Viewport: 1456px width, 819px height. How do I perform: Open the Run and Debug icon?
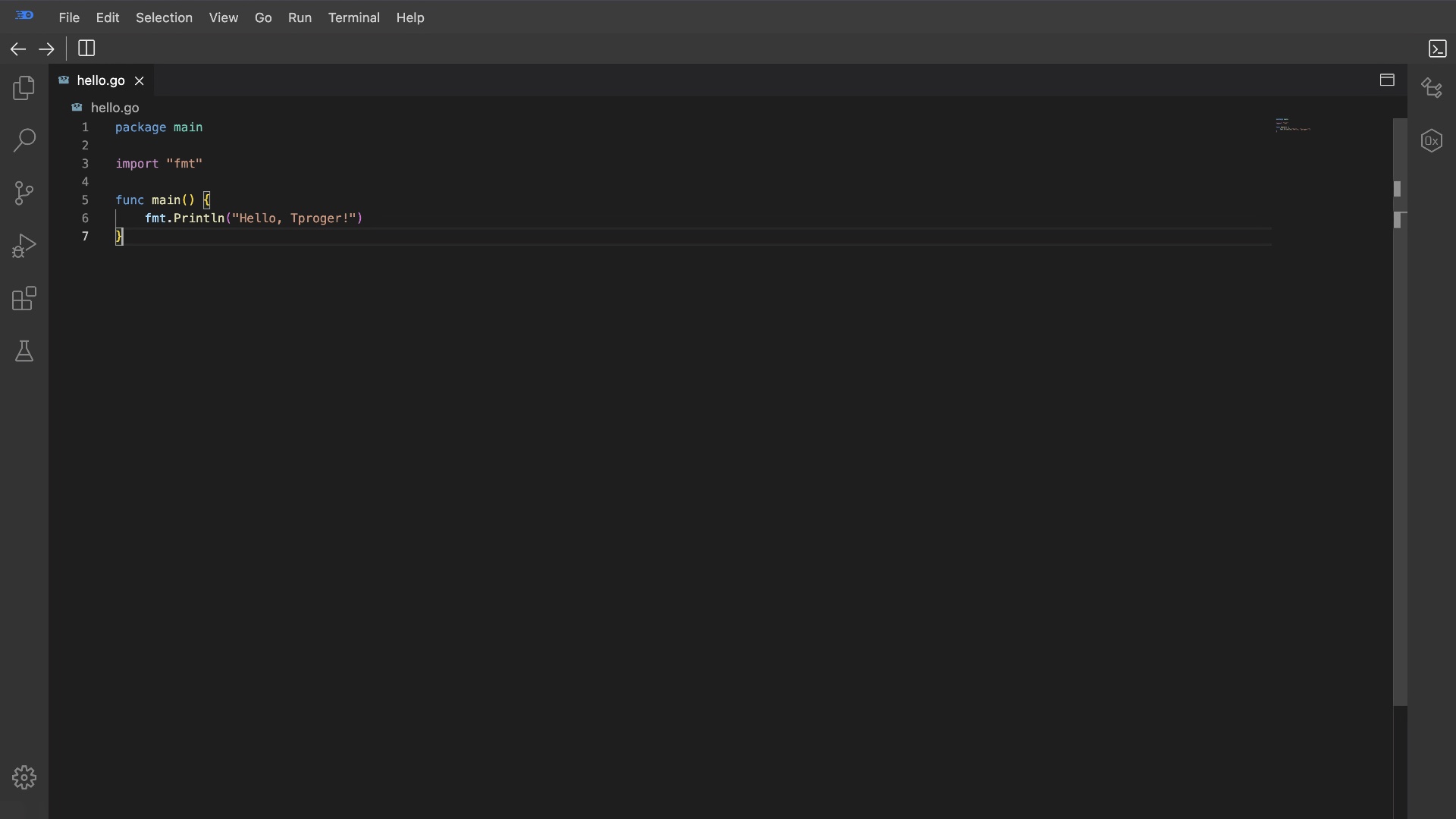(24, 247)
